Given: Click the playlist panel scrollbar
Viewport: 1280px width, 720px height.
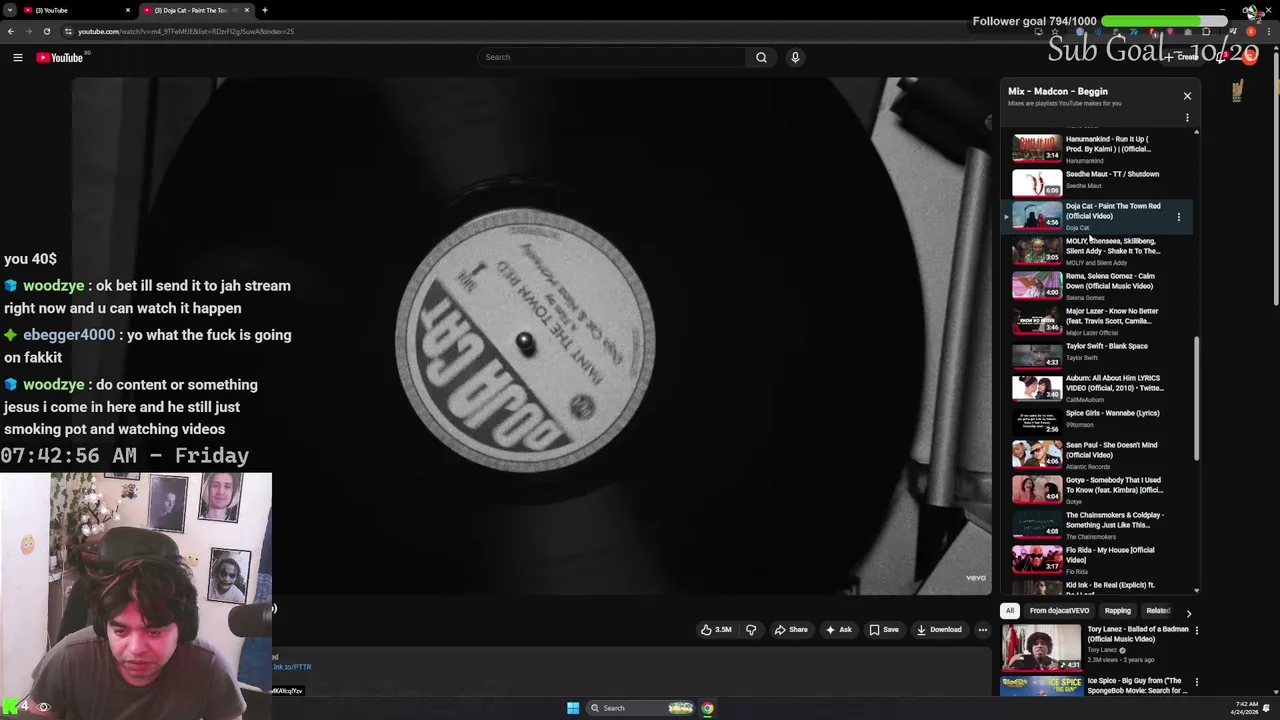Looking at the screenshot, I should [x=1196, y=398].
